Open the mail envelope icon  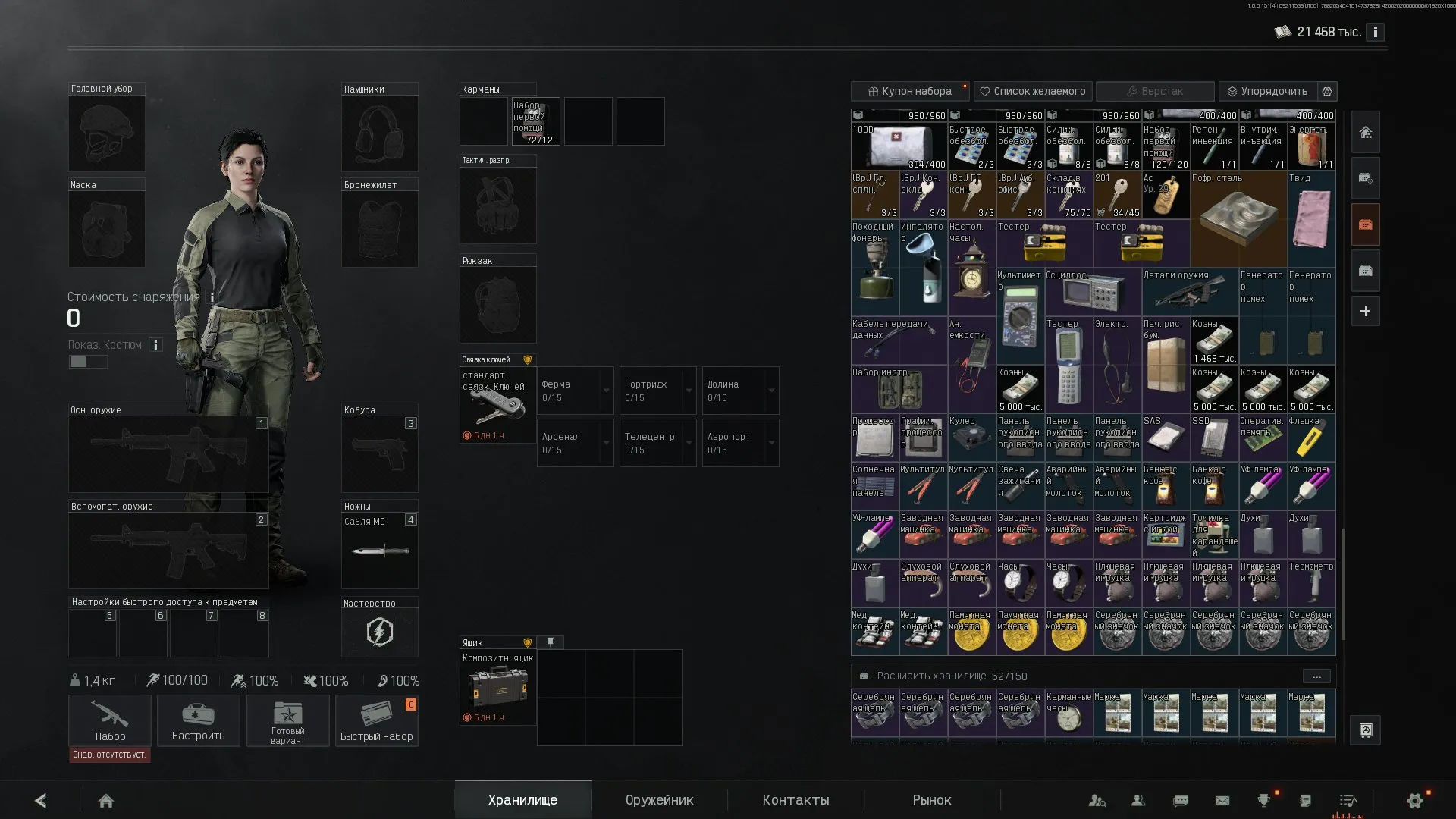(1222, 800)
